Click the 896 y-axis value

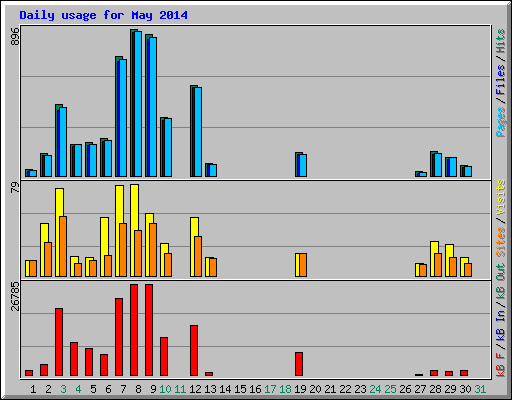[x=15, y=36]
